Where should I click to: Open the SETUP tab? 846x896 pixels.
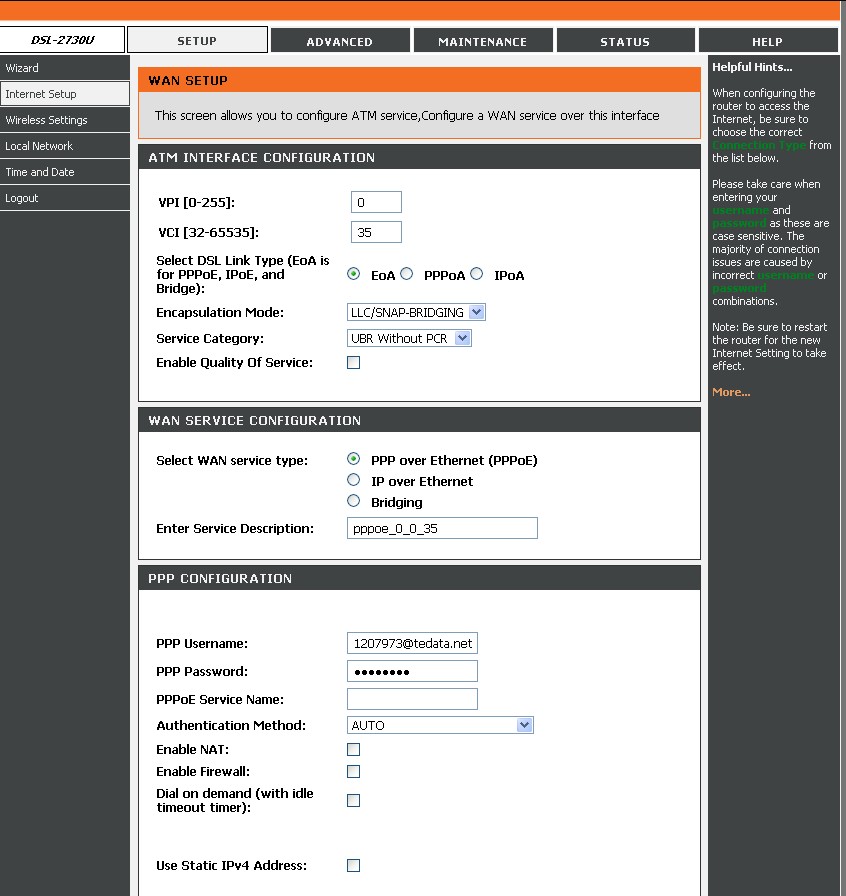pyautogui.click(x=197, y=40)
